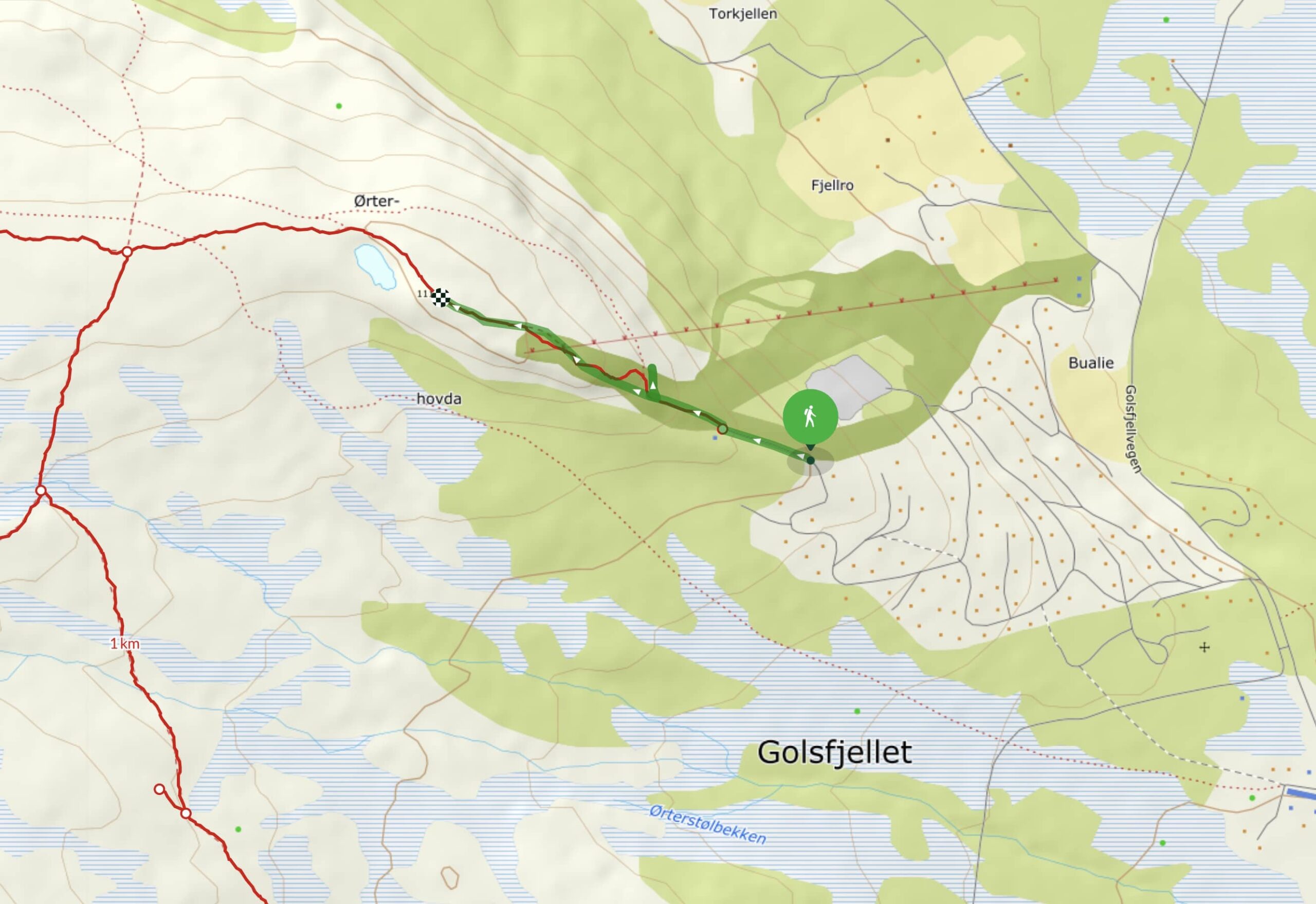The image size is (1316, 904).
Task: Click the hovda map label
Action: point(439,399)
